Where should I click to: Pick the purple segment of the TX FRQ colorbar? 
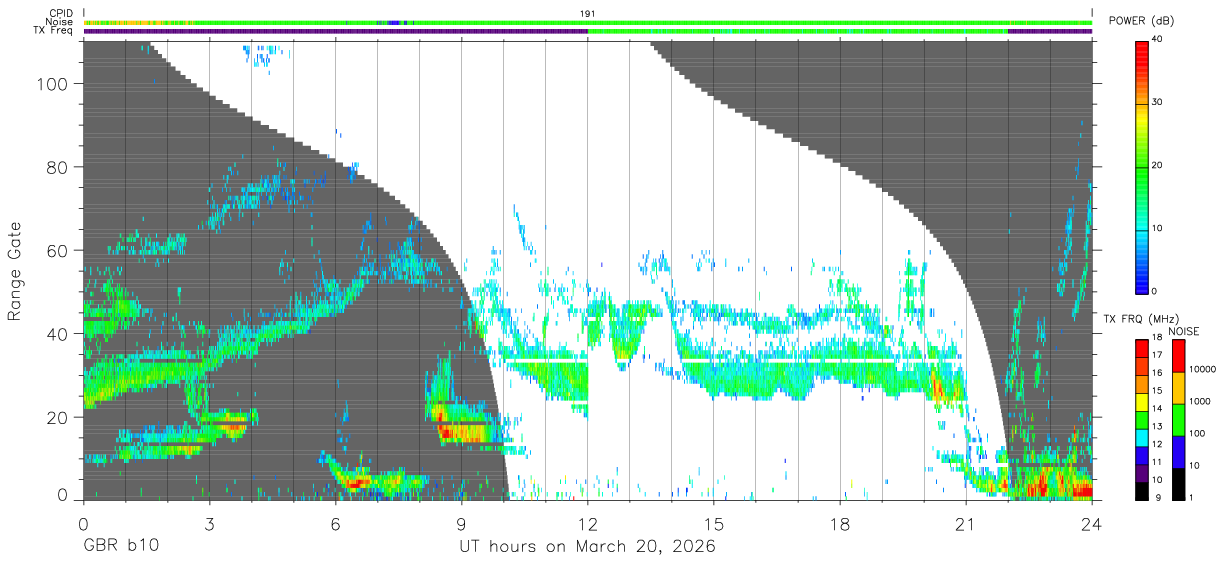tap(1142, 473)
